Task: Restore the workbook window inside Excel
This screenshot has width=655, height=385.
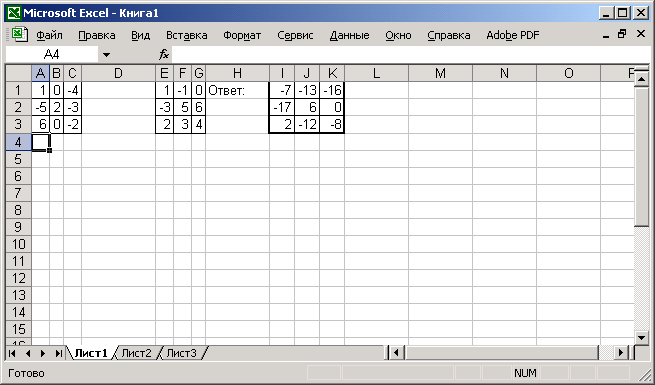Action: (622, 34)
